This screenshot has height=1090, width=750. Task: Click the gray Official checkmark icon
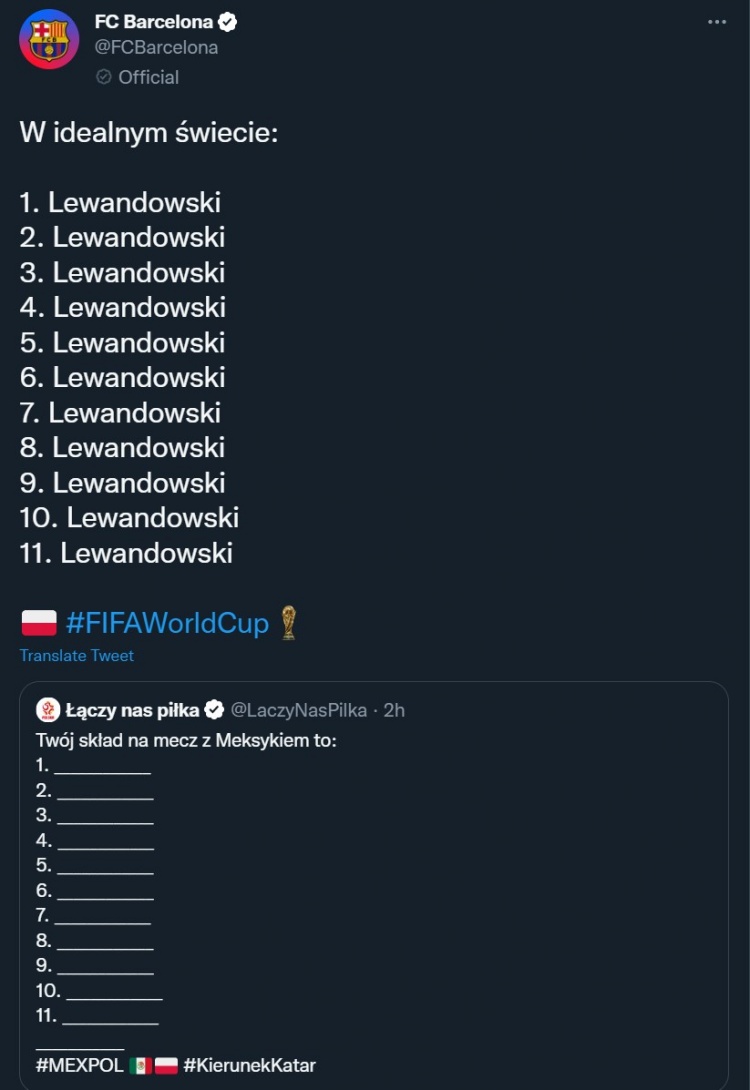[x=104, y=77]
